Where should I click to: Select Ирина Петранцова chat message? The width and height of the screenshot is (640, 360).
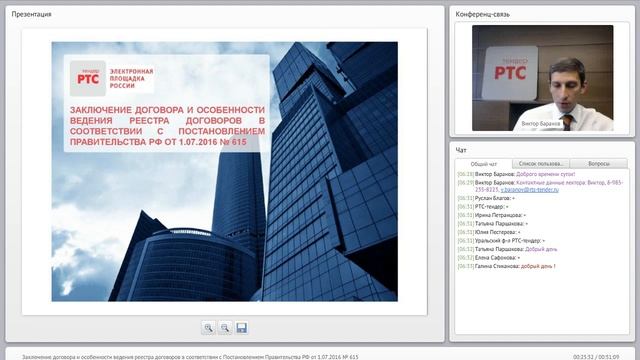click(x=492, y=215)
